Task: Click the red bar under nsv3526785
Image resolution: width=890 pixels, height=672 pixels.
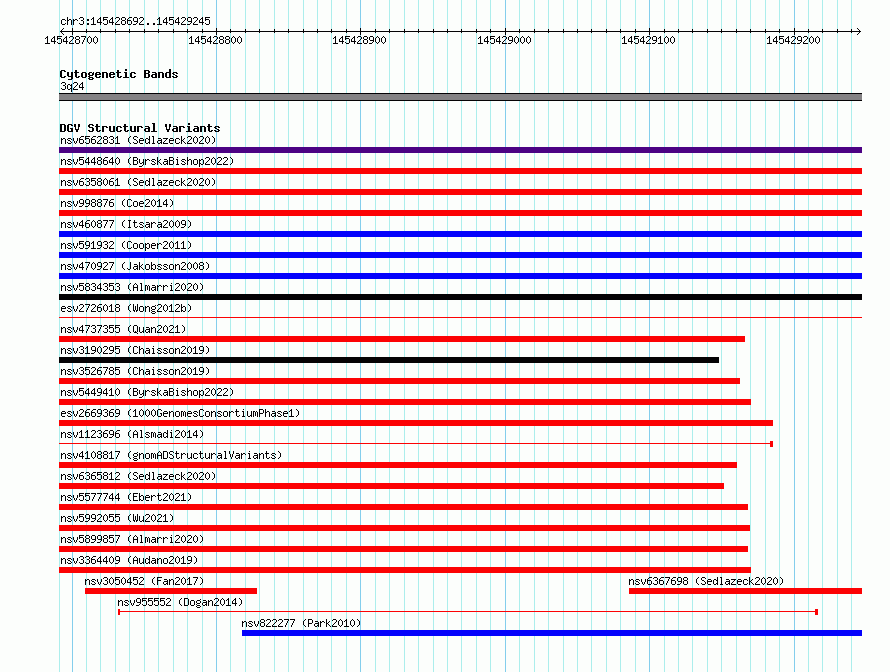Action: (x=400, y=381)
